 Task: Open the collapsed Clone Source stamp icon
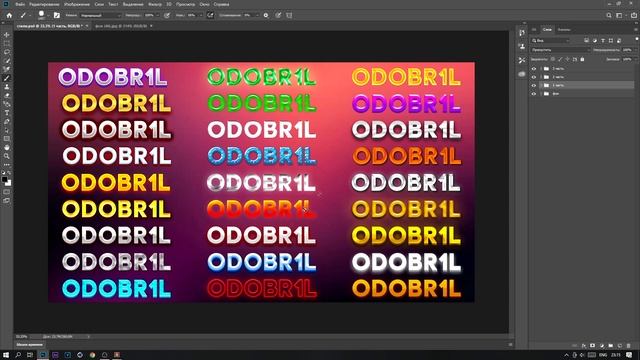tap(522, 47)
